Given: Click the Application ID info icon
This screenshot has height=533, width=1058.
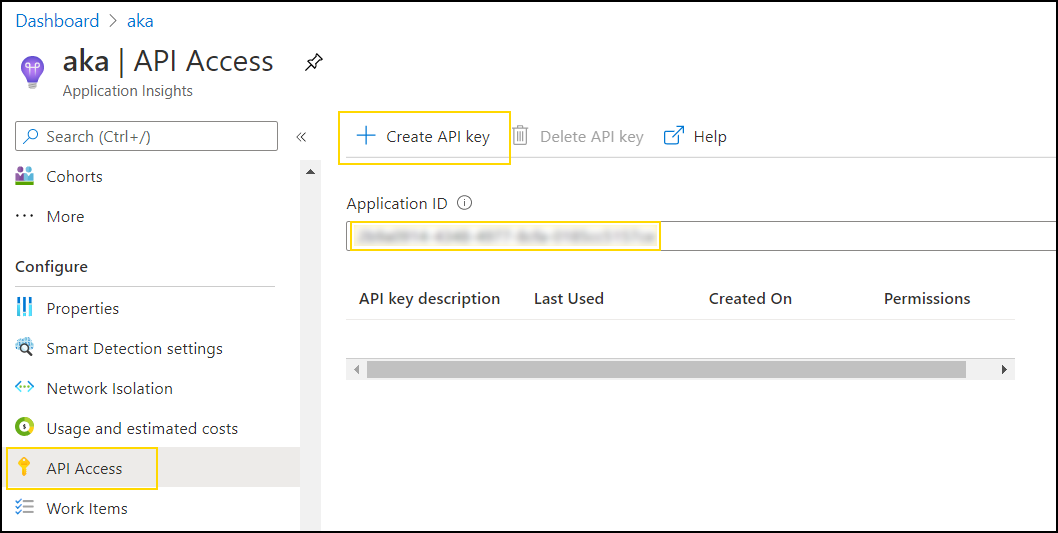Looking at the screenshot, I should [464, 202].
